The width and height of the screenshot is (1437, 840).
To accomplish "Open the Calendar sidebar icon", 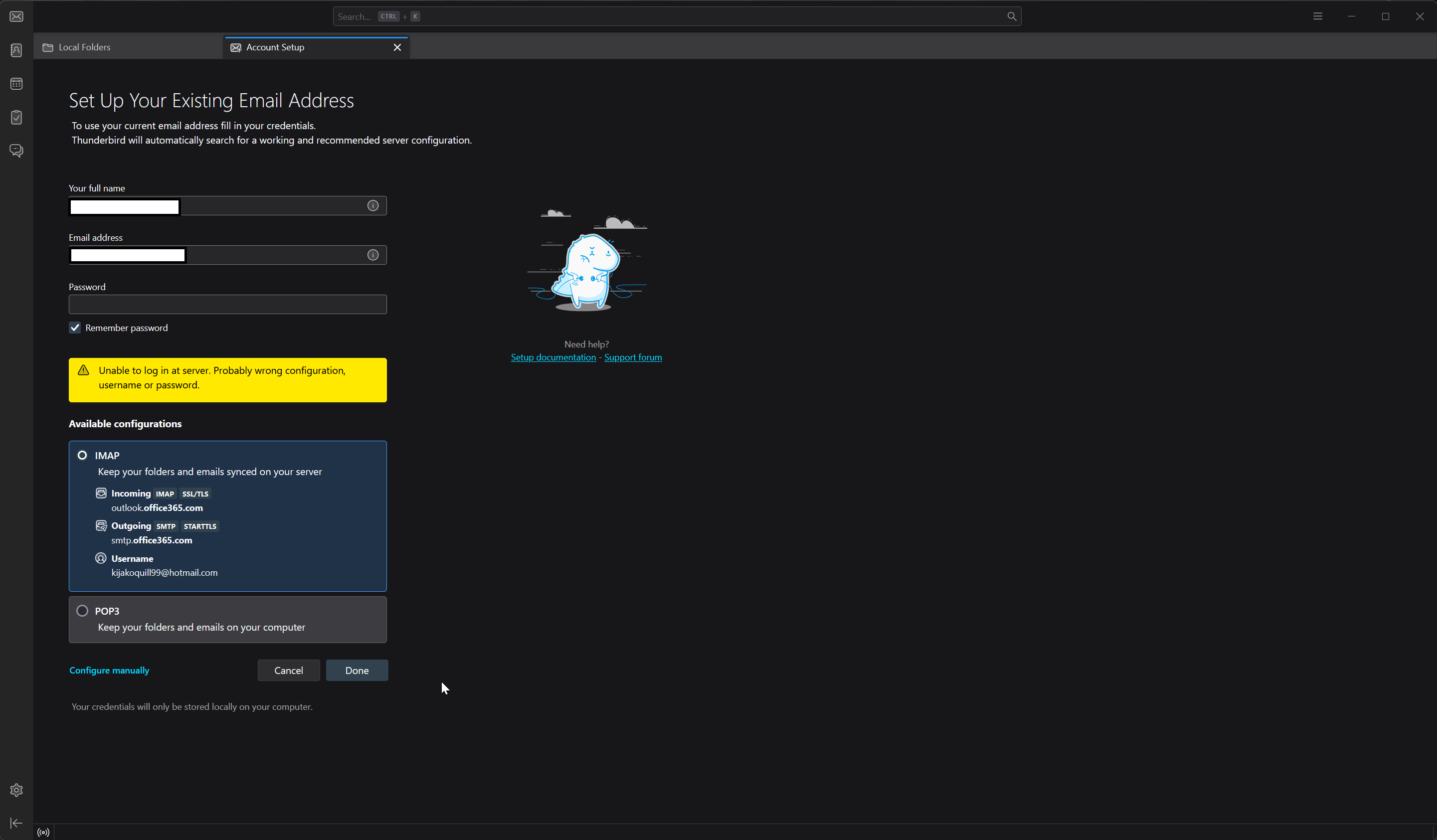I will pos(16,84).
